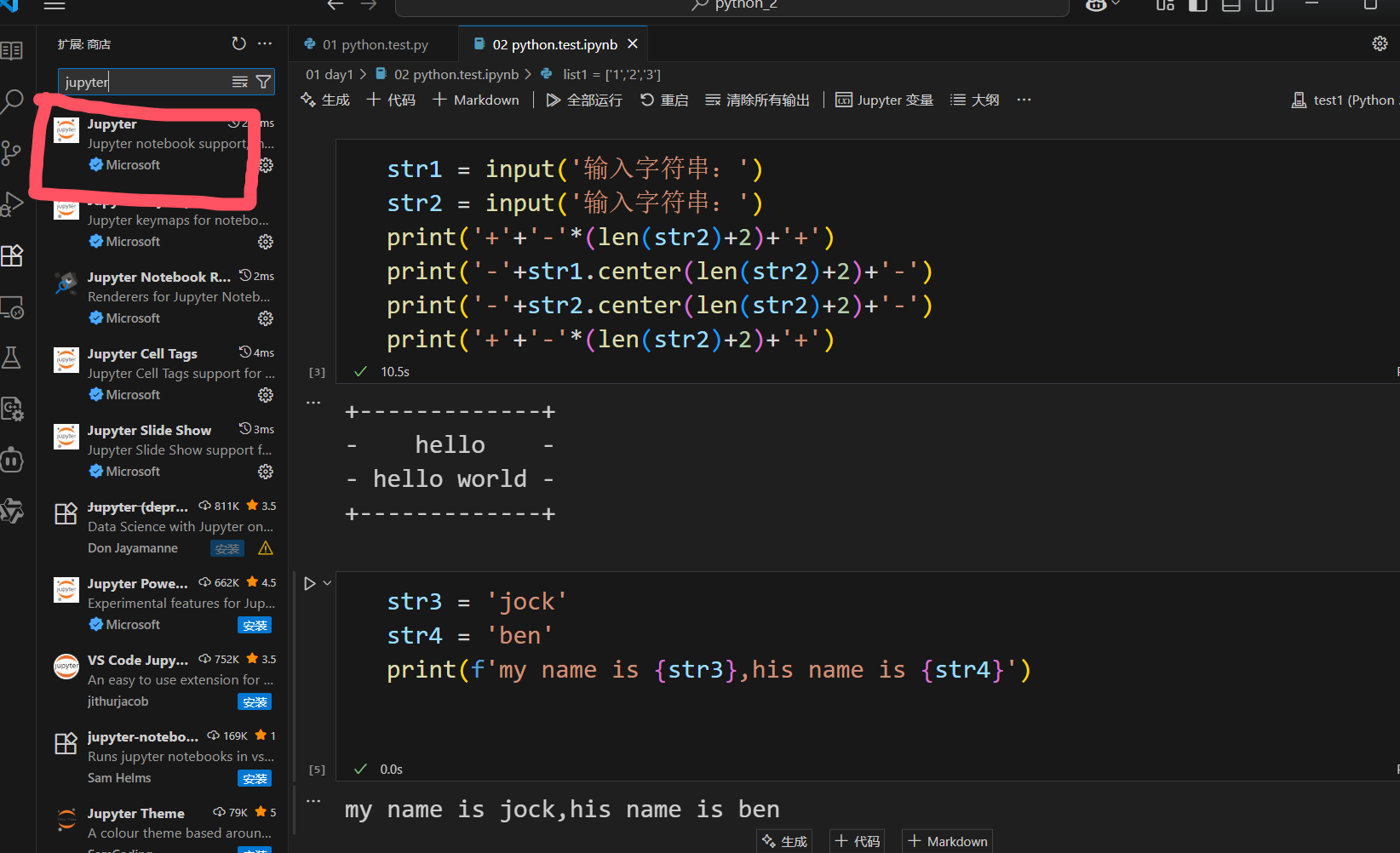Expand run options chevron beside the cell
This screenshot has height=853, width=1400.
pyautogui.click(x=327, y=582)
